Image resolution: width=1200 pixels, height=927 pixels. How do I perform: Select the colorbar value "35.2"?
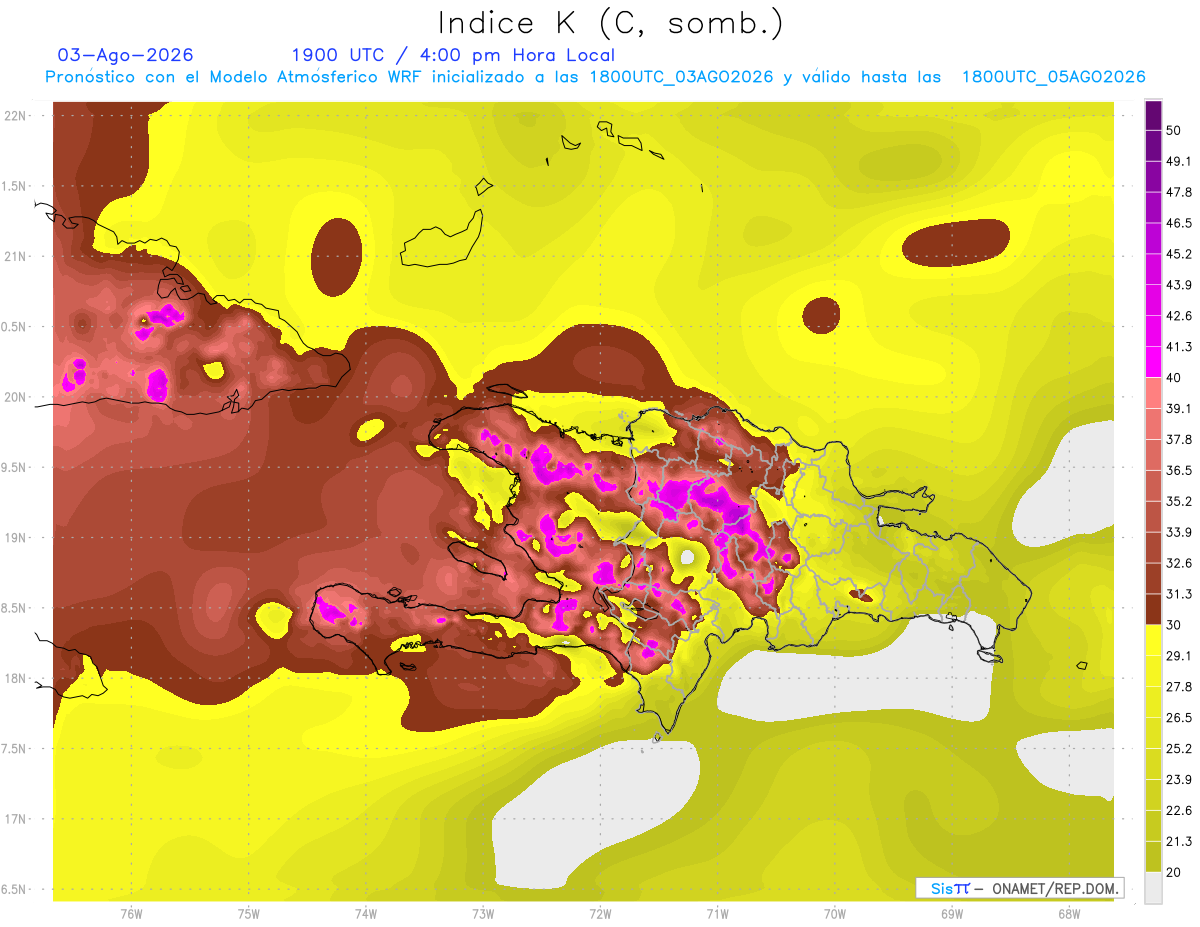coord(1178,502)
